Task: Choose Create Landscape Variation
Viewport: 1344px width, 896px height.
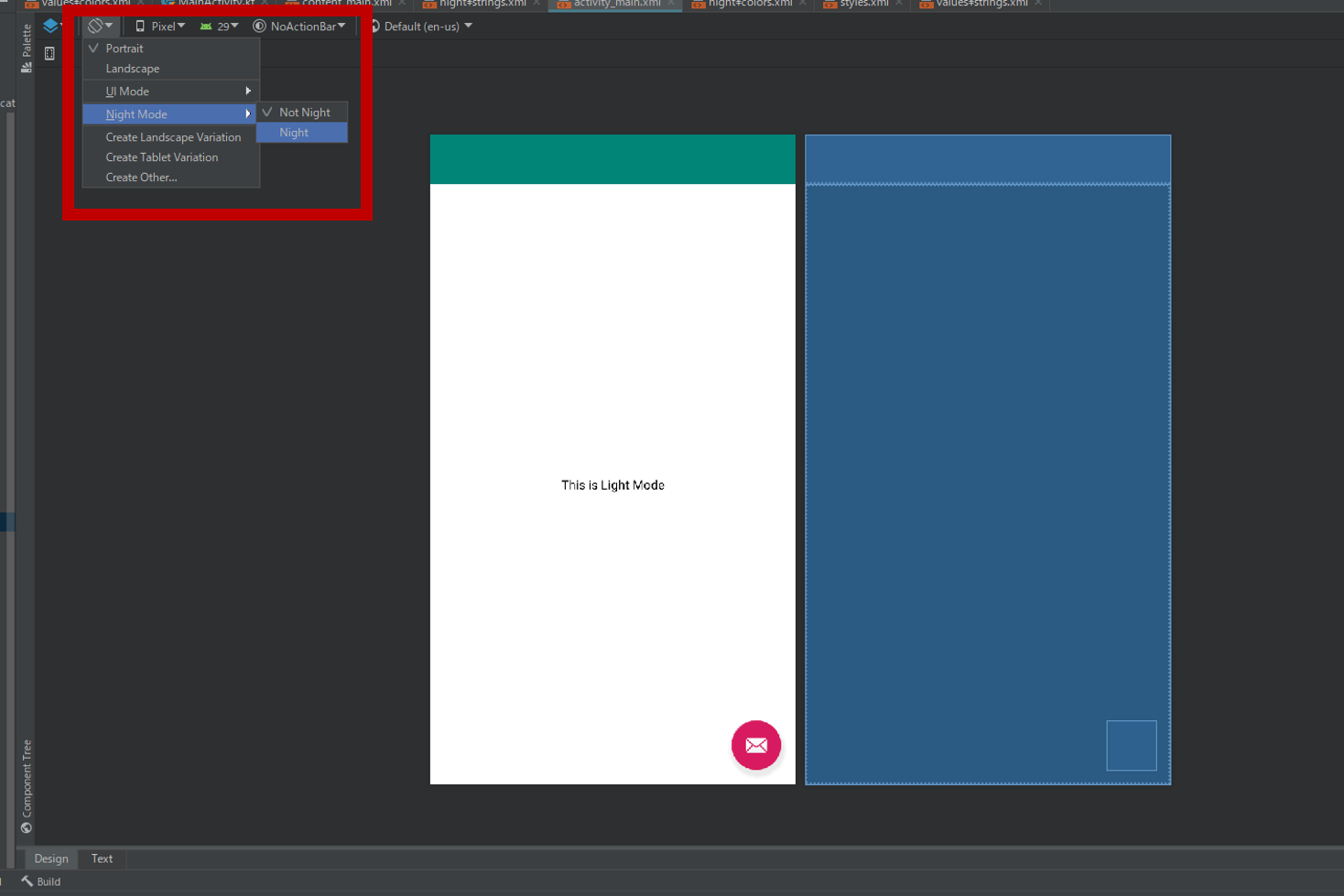Action: point(173,137)
